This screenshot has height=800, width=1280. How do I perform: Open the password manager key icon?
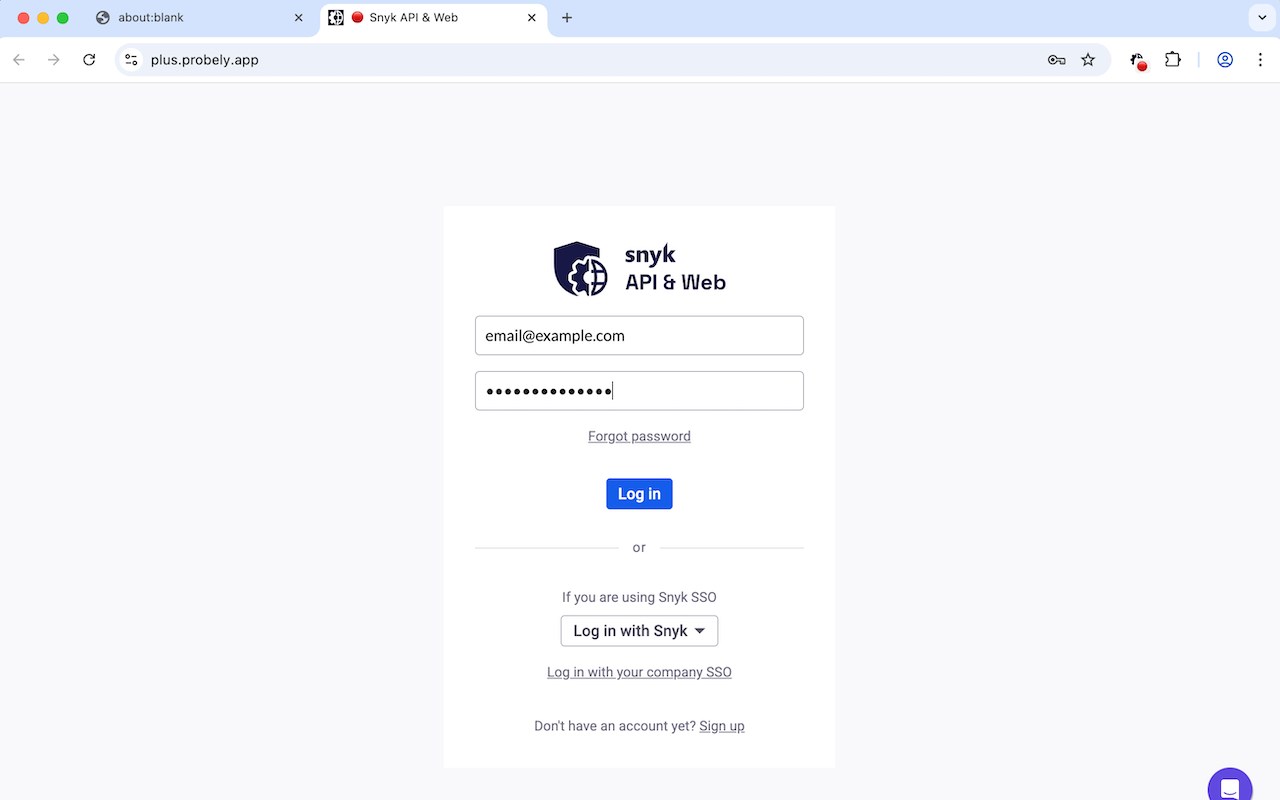pyautogui.click(x=1056, y=60)
